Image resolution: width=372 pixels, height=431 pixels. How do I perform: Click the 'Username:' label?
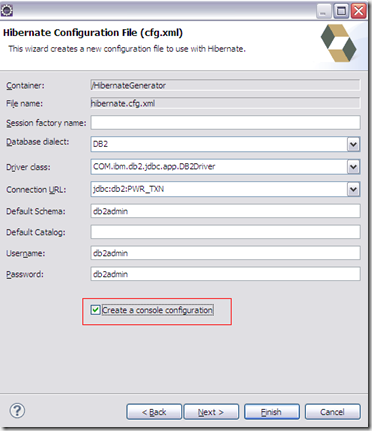tap(26, 253)
